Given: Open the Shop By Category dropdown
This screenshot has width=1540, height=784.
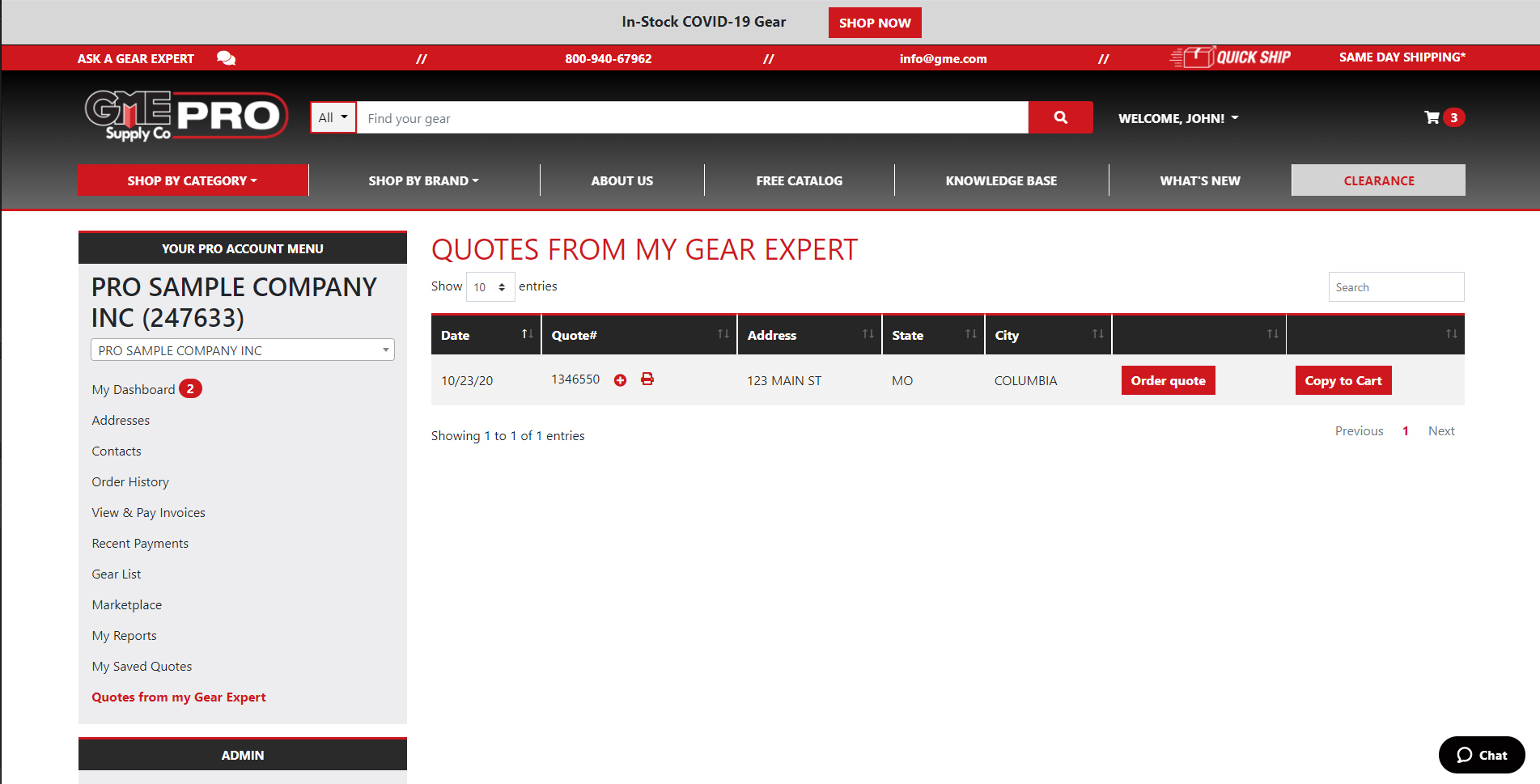Looking at the screenshot, I should (193, 180).
